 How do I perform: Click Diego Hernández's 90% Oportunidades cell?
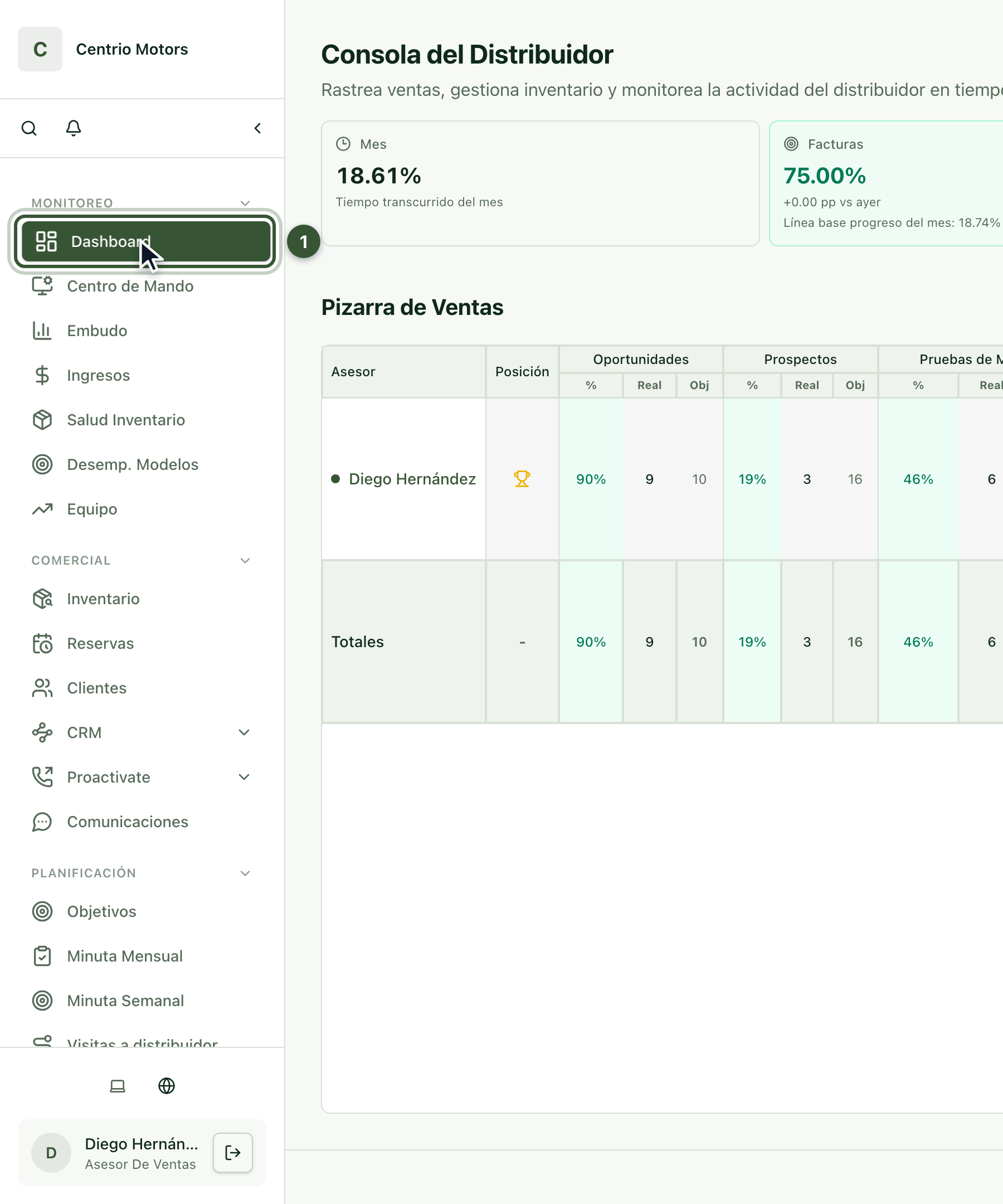coord(591,479)
